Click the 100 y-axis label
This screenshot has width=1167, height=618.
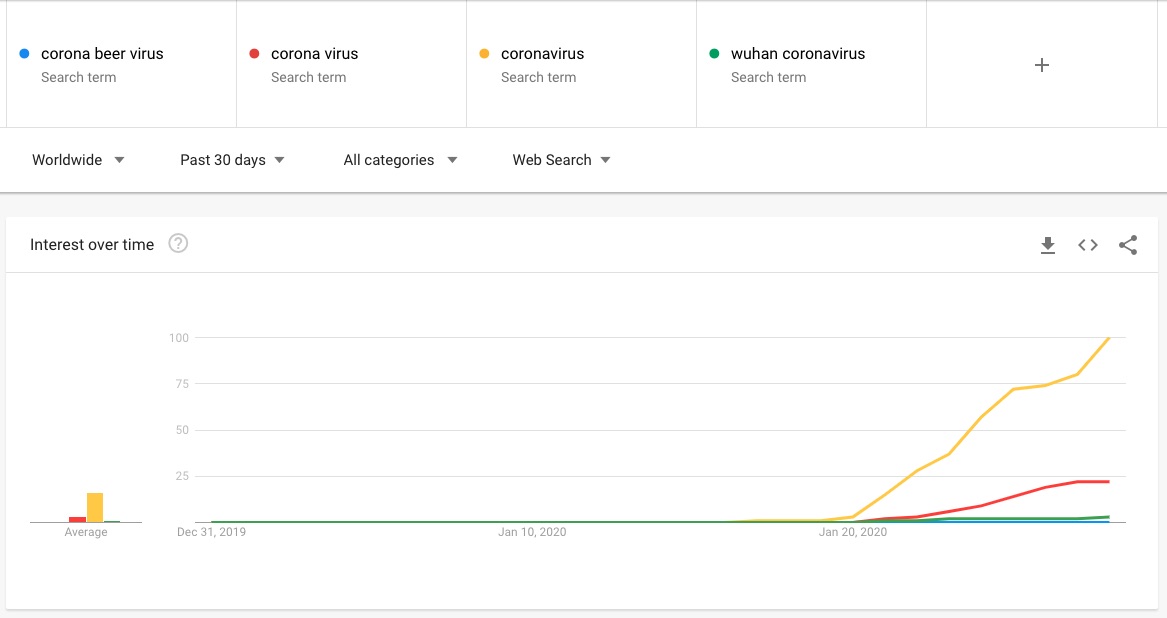click(x=179, y=337)
